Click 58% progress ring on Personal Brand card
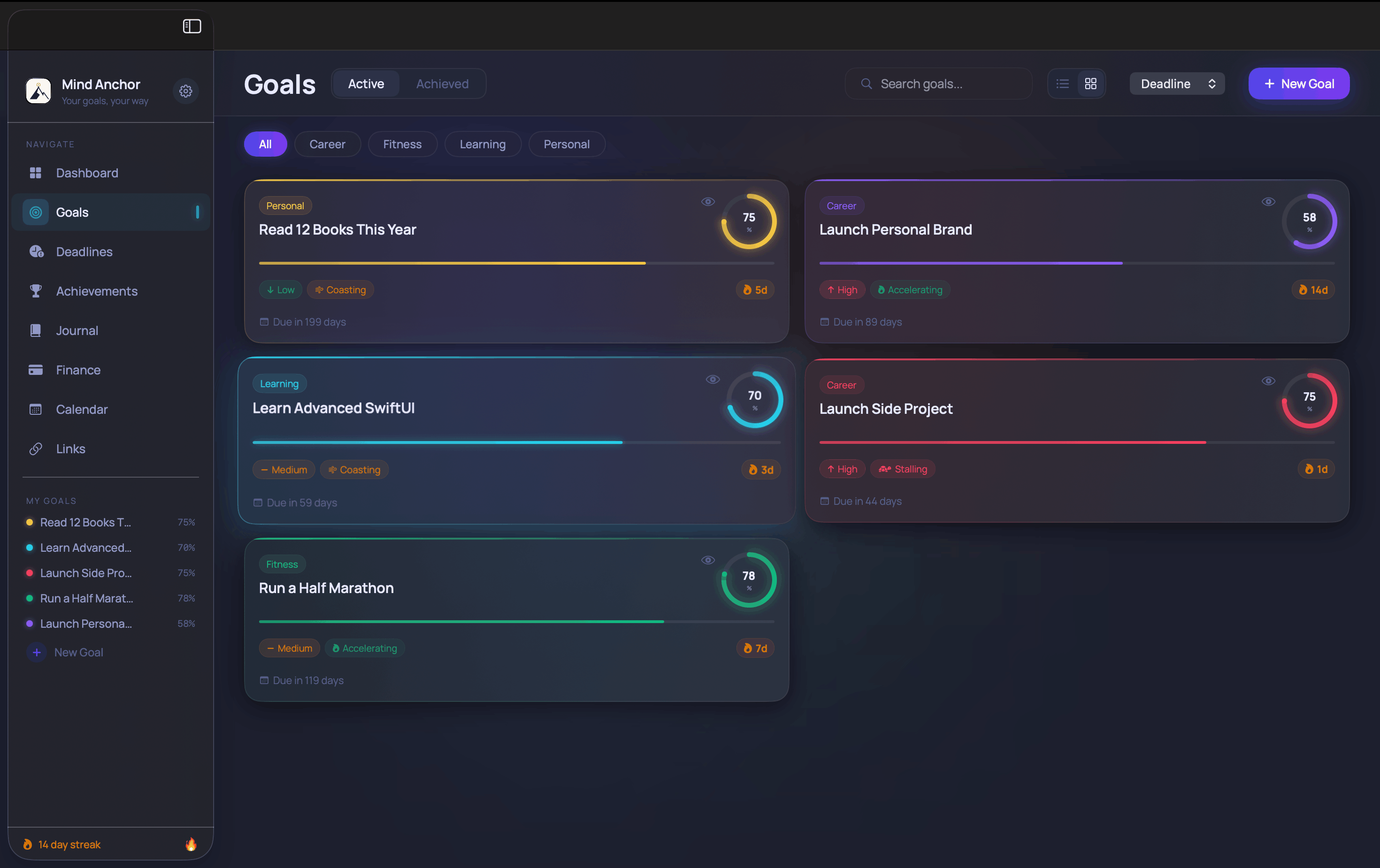 click(x=1309, y=221)
